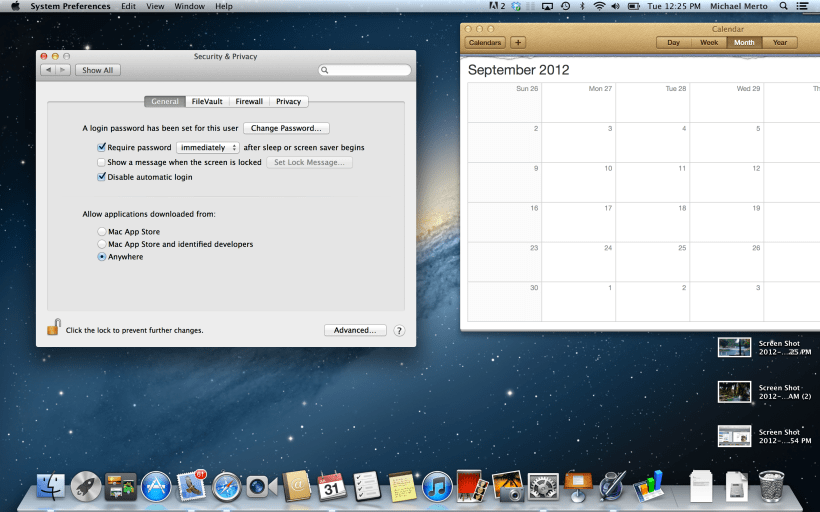Select Mac App Store radio option
Image resolution: width=820 pixels, height=512 pixels.
coord(101,232)
